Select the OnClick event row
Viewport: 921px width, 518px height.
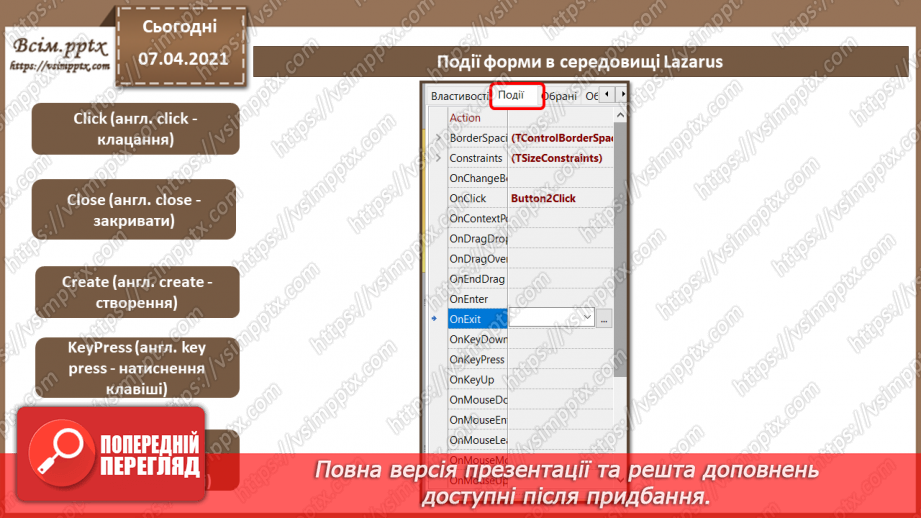[x=530, y=198]
